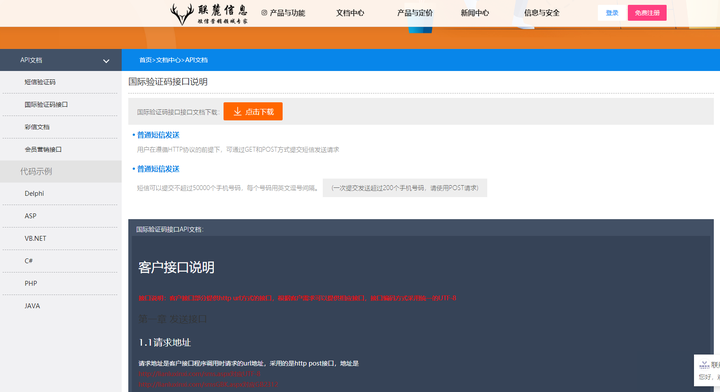Click the 登录 login button

pos(612,13)
